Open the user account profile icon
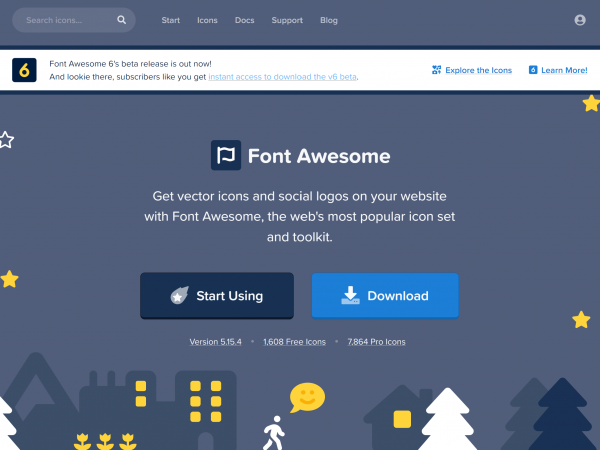This screenshot has width=600, height=450. pos(580,20)
